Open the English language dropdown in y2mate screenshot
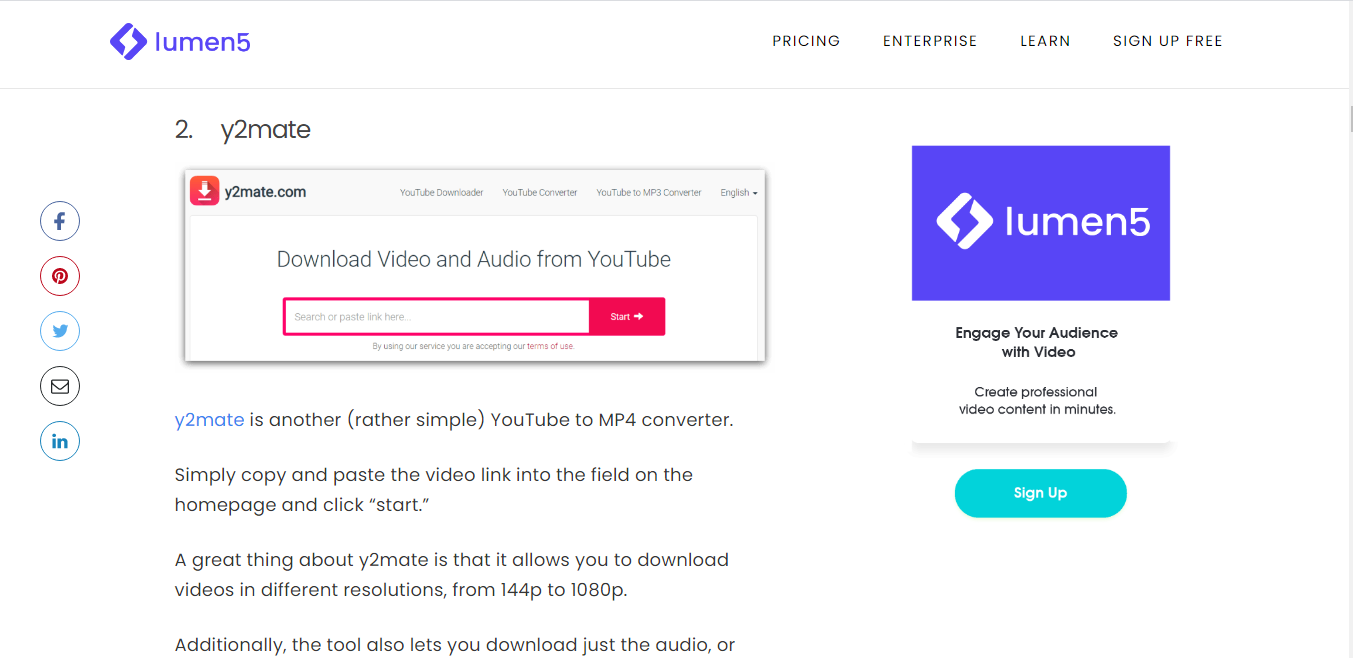1353x658 pixels. pyautogui.click(x=739, y=192)
